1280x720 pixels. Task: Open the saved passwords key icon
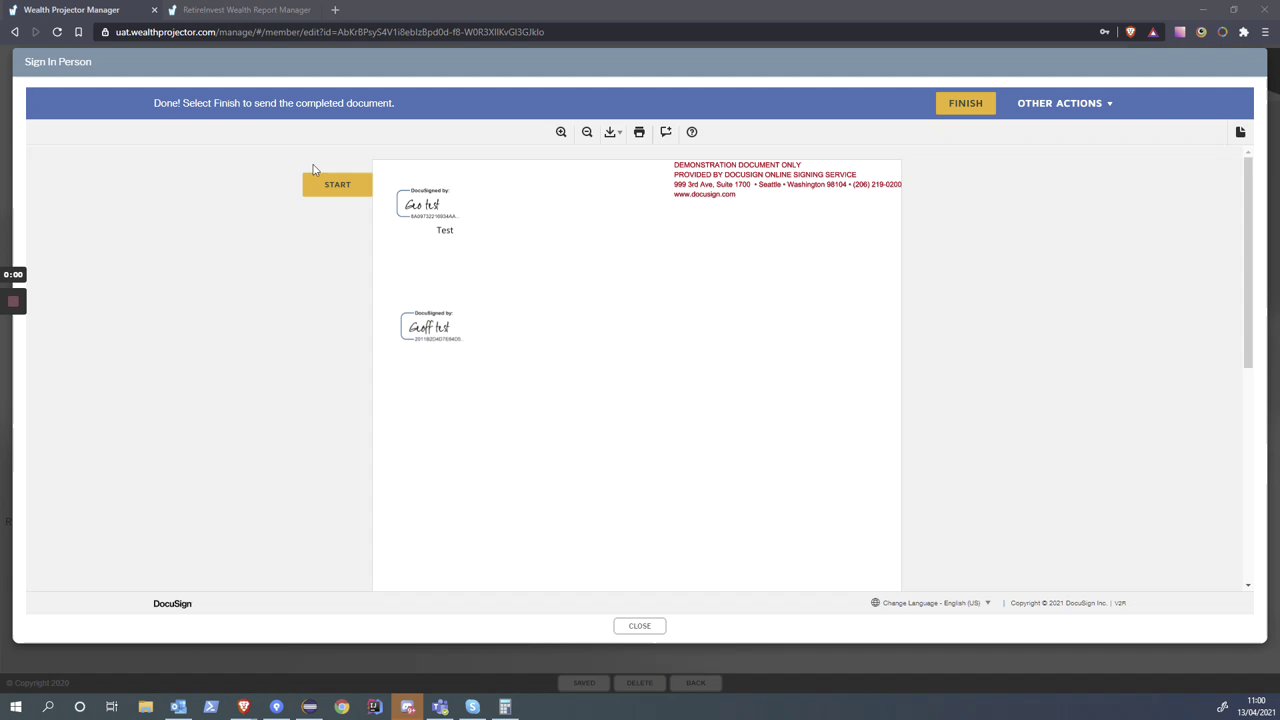point(1104,32)
